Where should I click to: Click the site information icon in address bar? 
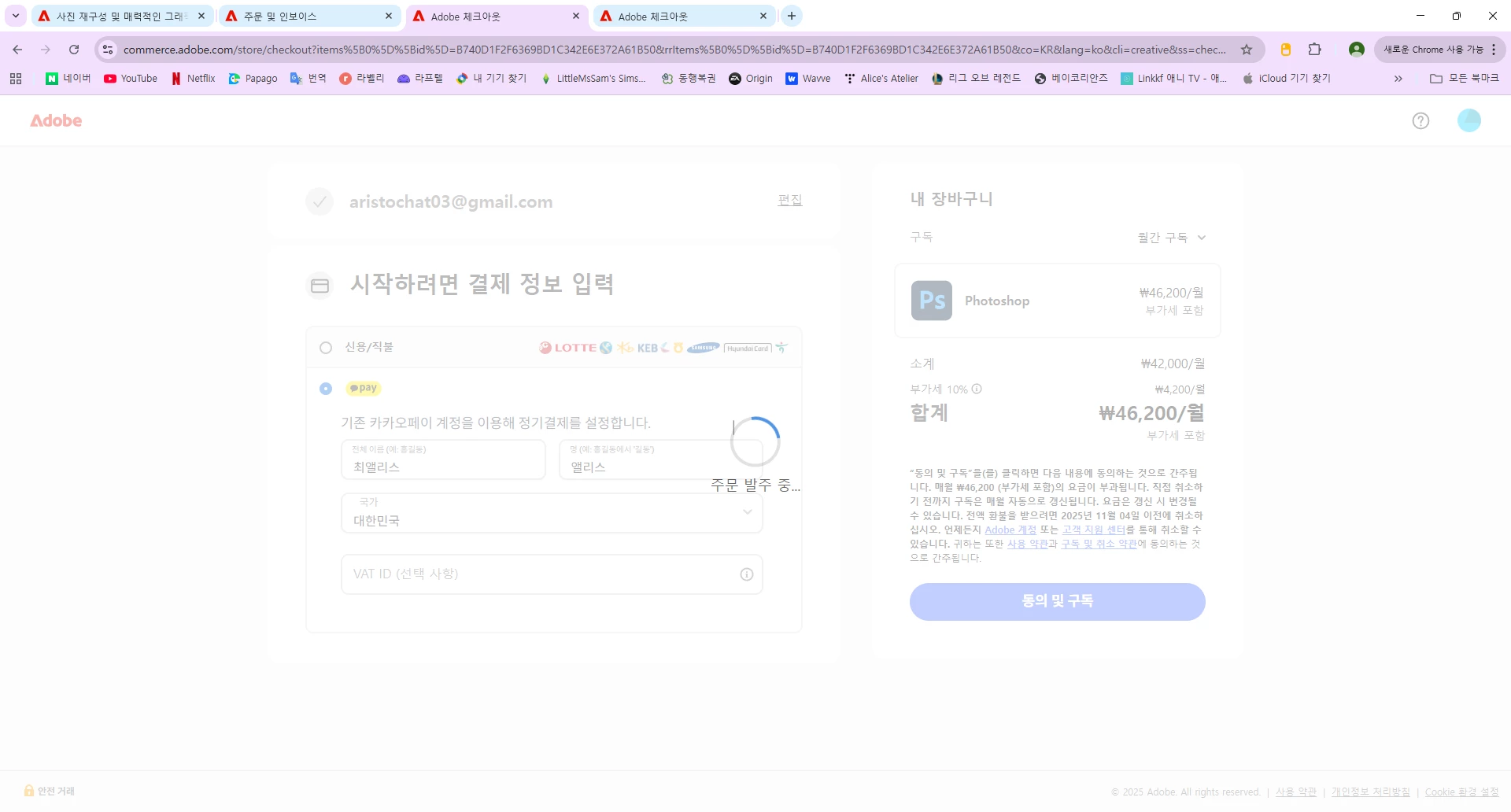point(108,50)
